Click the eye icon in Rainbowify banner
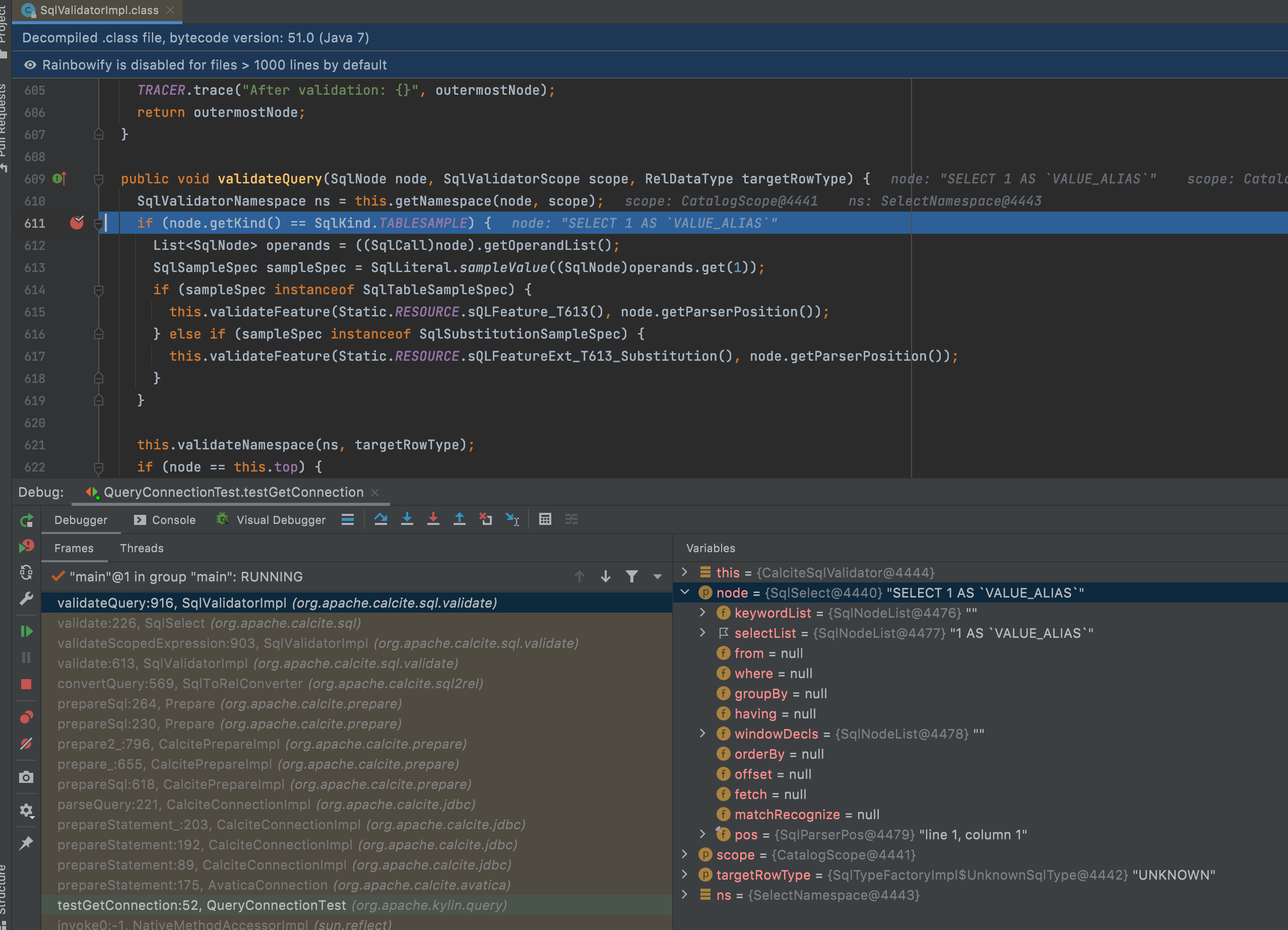Viewport: 1288px width, 930px height. pos(30,65)
